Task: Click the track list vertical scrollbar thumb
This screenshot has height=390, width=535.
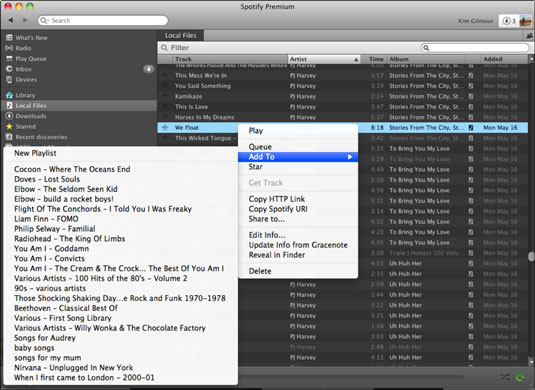Action: pyautogui.click(x=531, y=257)
